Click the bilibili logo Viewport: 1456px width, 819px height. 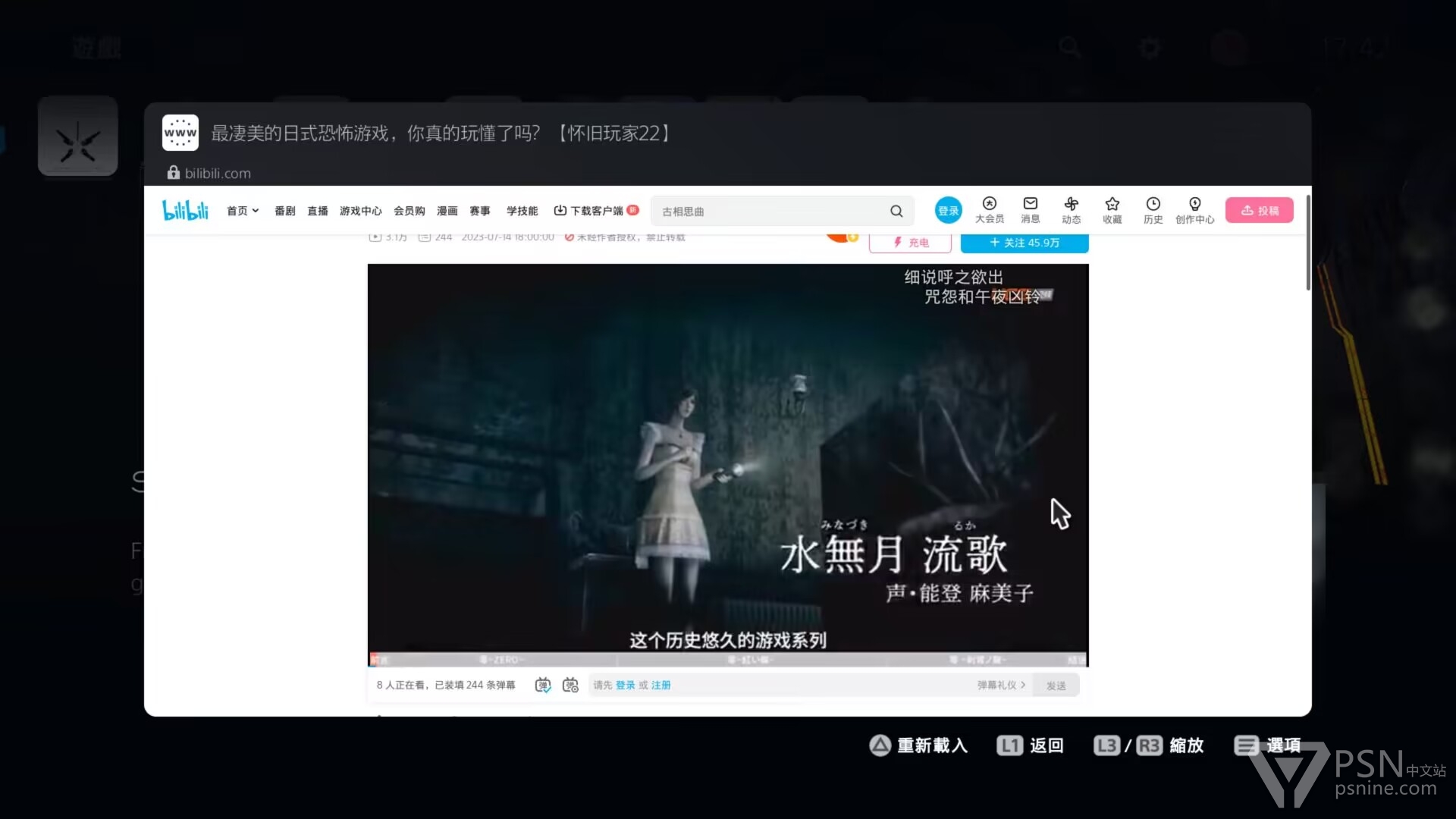click(x=185, y=210)
